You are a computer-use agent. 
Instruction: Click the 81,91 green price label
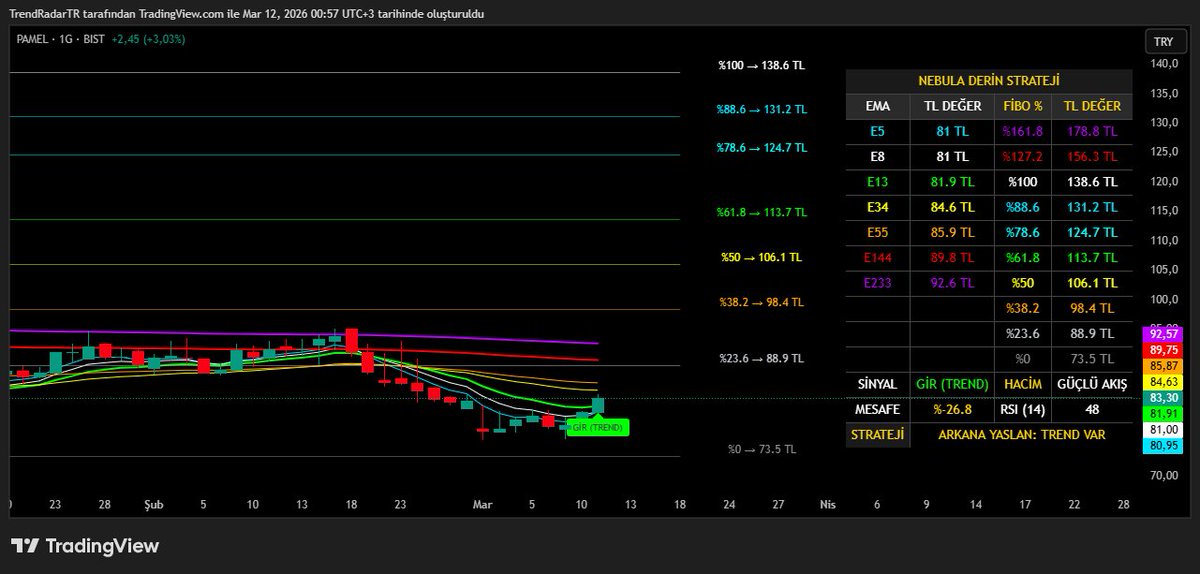click(1161, 413)
